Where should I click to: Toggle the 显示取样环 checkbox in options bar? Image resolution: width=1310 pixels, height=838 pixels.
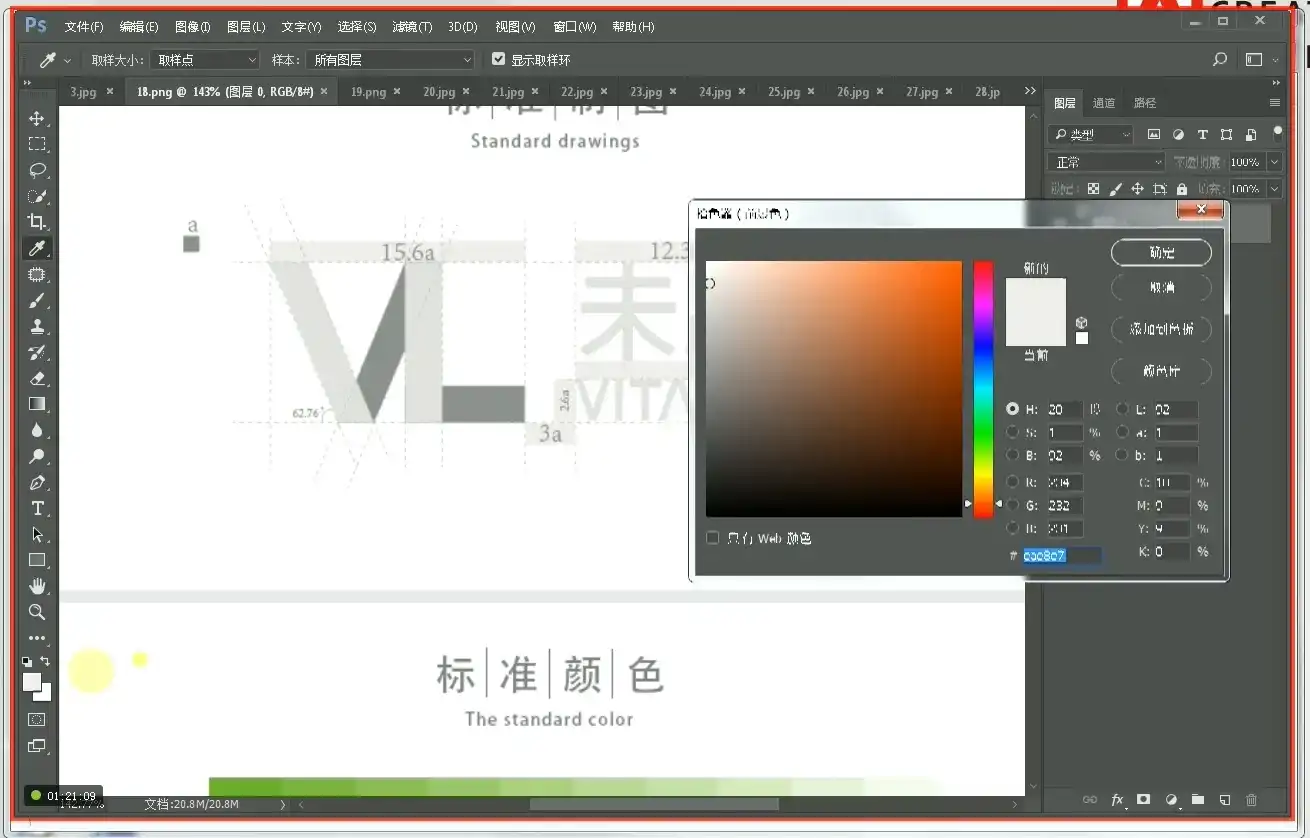(498, 58)
